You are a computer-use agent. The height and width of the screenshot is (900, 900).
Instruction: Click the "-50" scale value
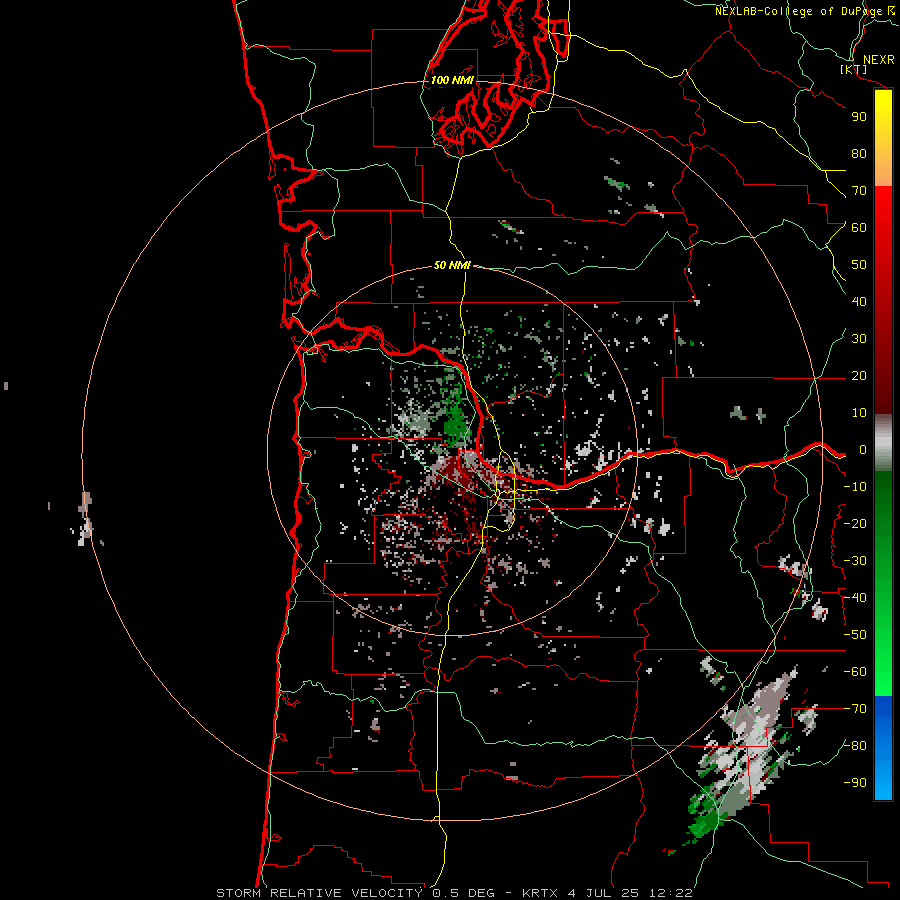855,635
